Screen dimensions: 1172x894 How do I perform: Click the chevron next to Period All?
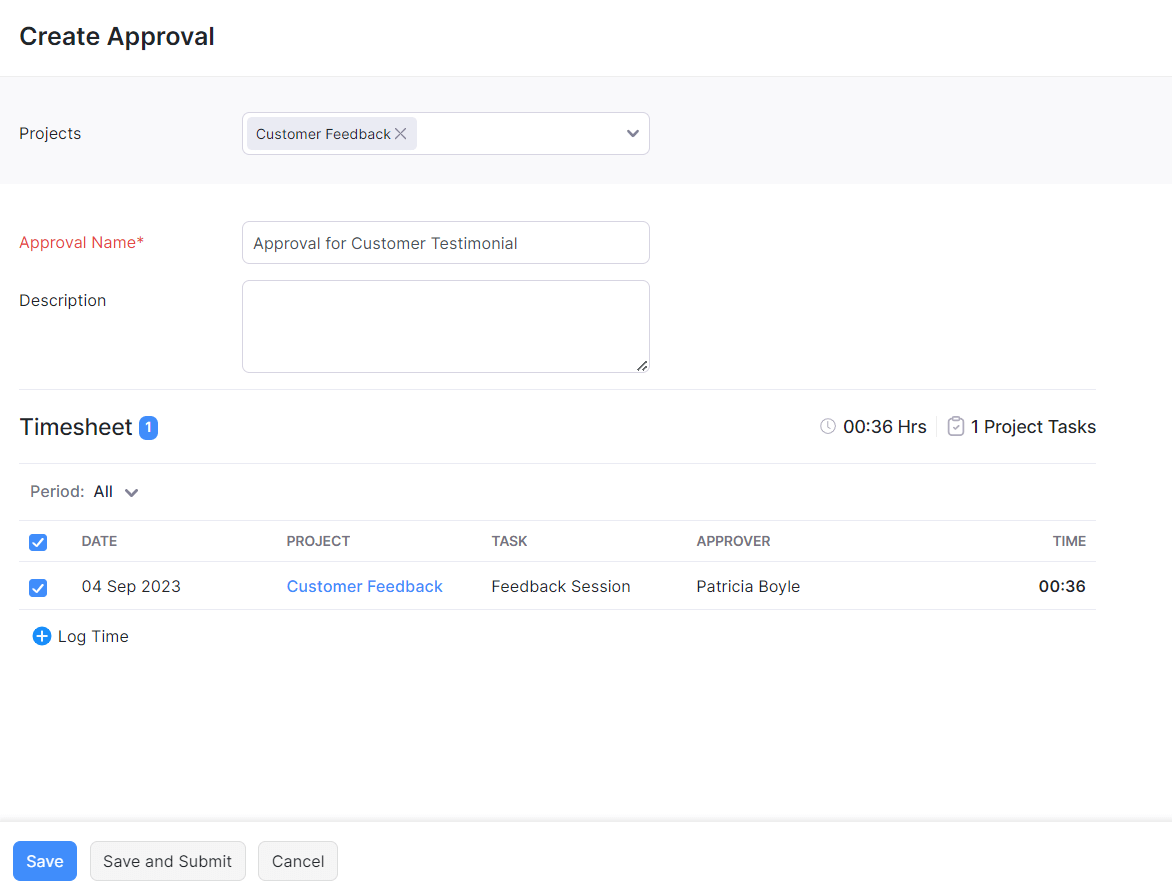coord(132,492)
